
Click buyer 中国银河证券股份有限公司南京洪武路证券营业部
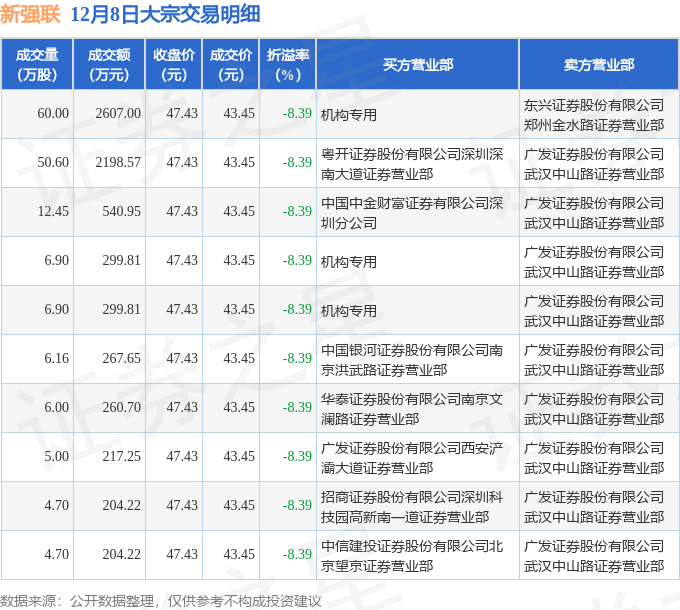[412, 360]
